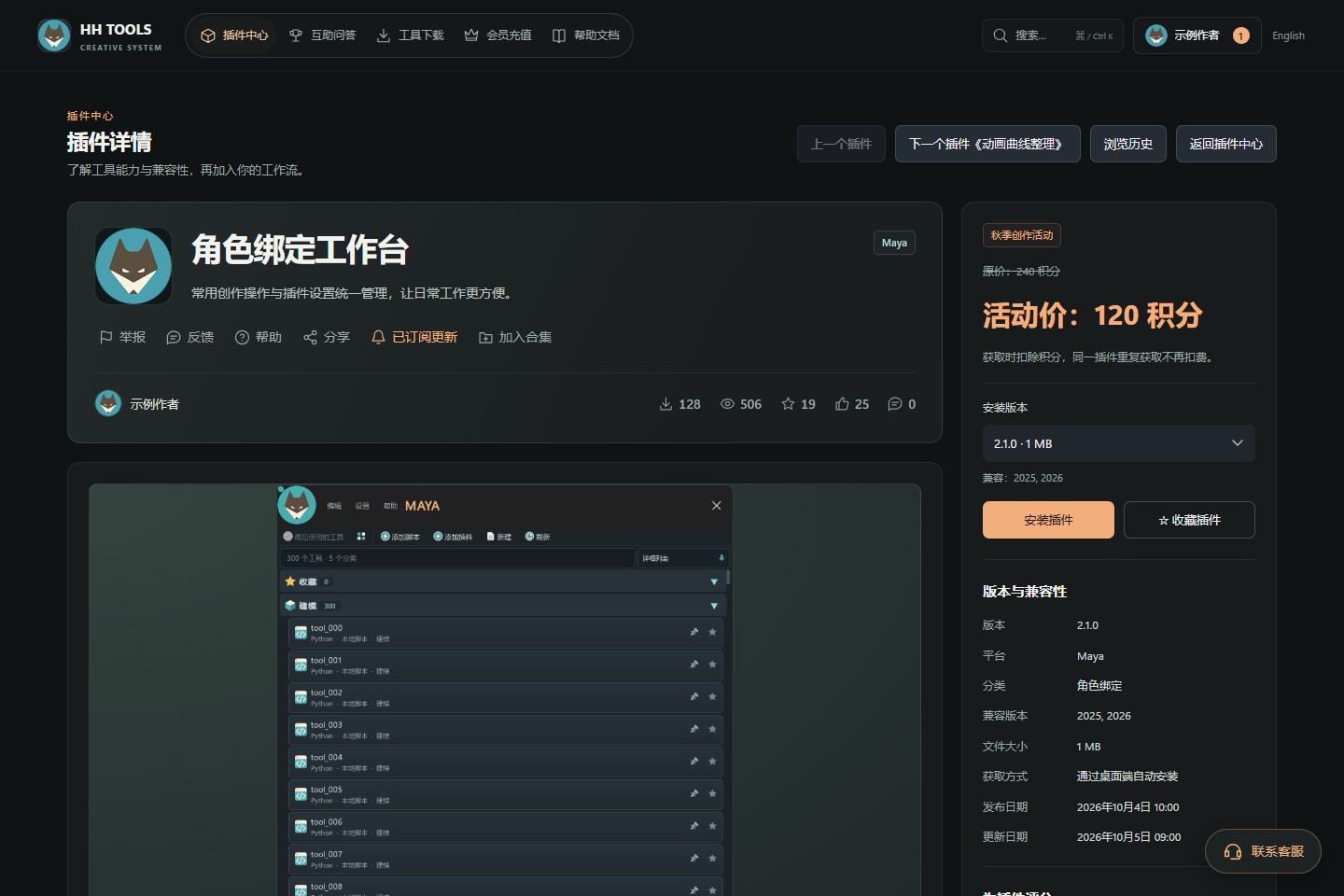Click the release date 2026年10月4日 10:00
1344x896 pixels.
click(1128, 807)
